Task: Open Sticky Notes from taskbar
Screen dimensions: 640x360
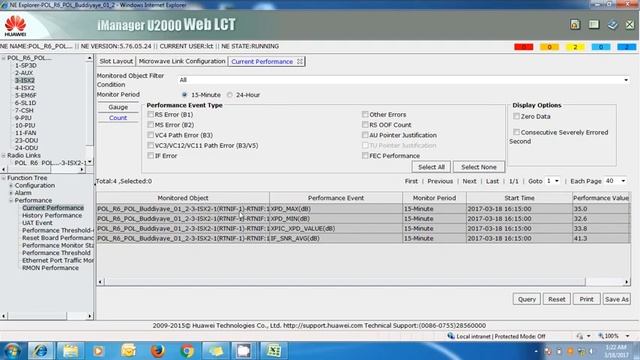Action: click(x=216, y=351)
